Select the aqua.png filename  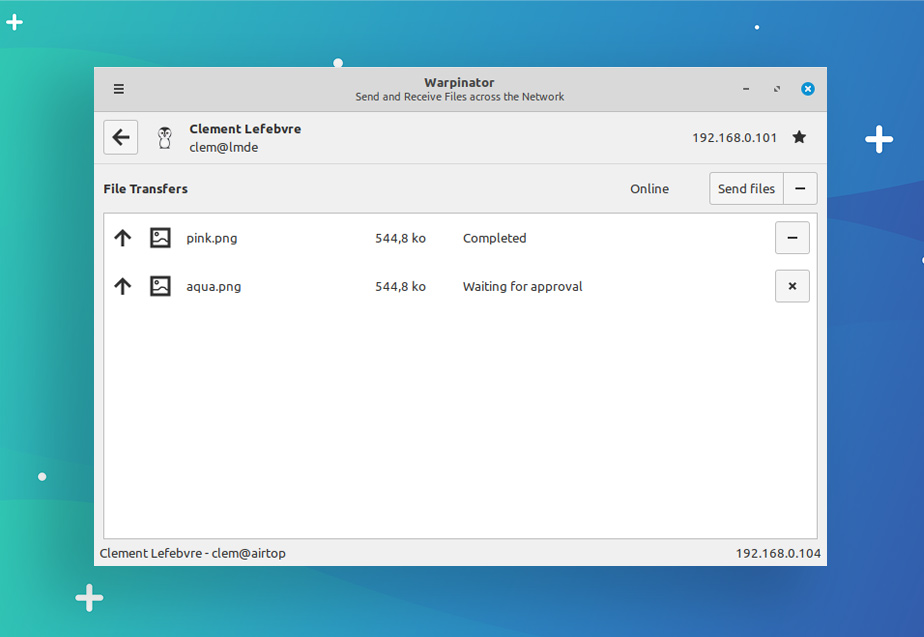[x=213, y=286]
